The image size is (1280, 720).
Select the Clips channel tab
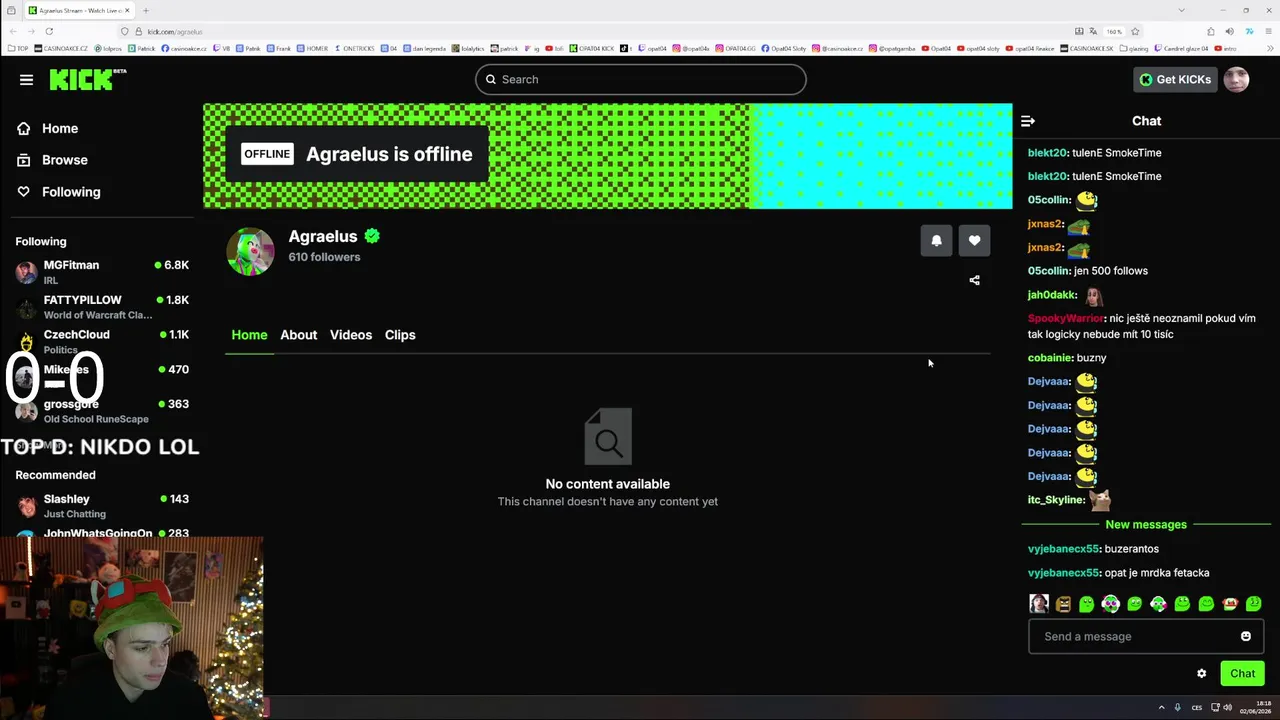[400, 335]
